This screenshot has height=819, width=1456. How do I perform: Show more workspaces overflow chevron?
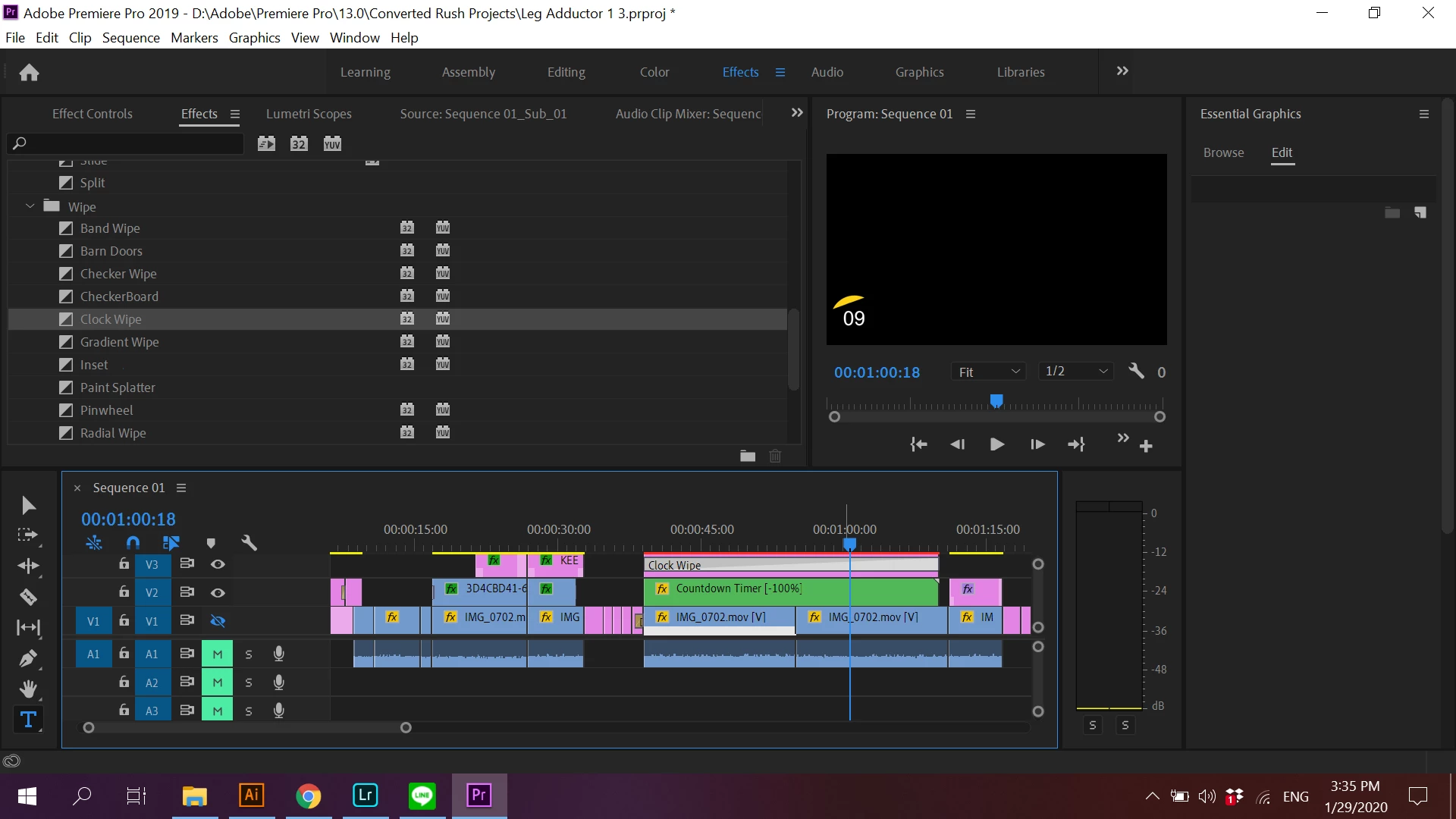(x=1122, y=71)
